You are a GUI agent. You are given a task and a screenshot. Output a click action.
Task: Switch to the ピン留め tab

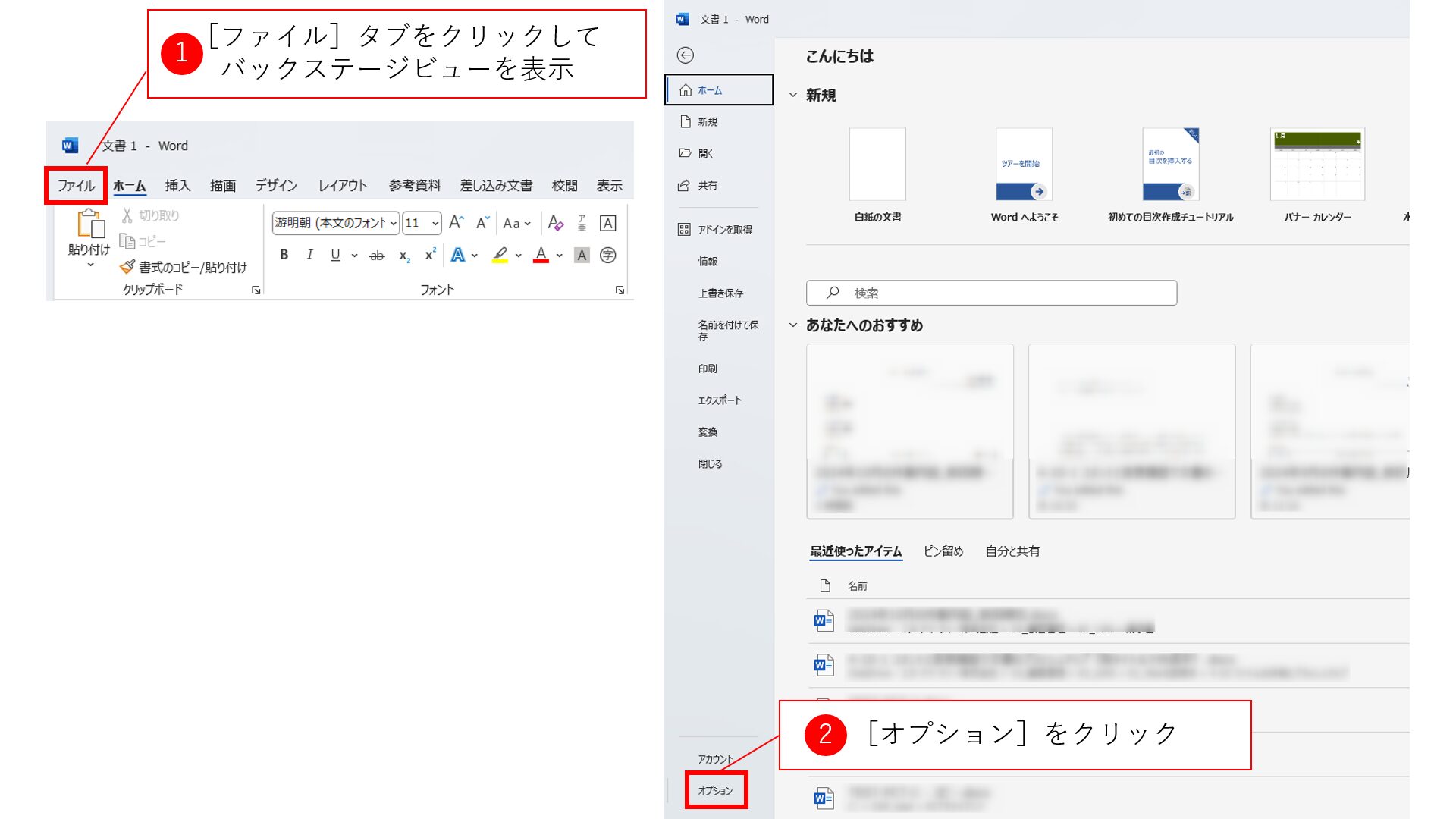[x=943, y=551]
